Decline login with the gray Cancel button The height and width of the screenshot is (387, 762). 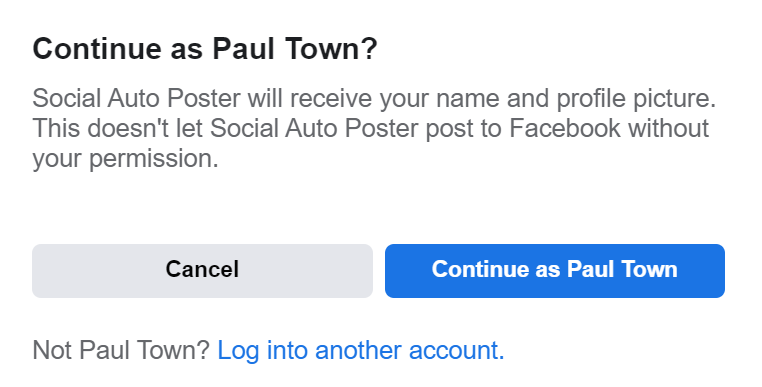[x=202, y=271]
